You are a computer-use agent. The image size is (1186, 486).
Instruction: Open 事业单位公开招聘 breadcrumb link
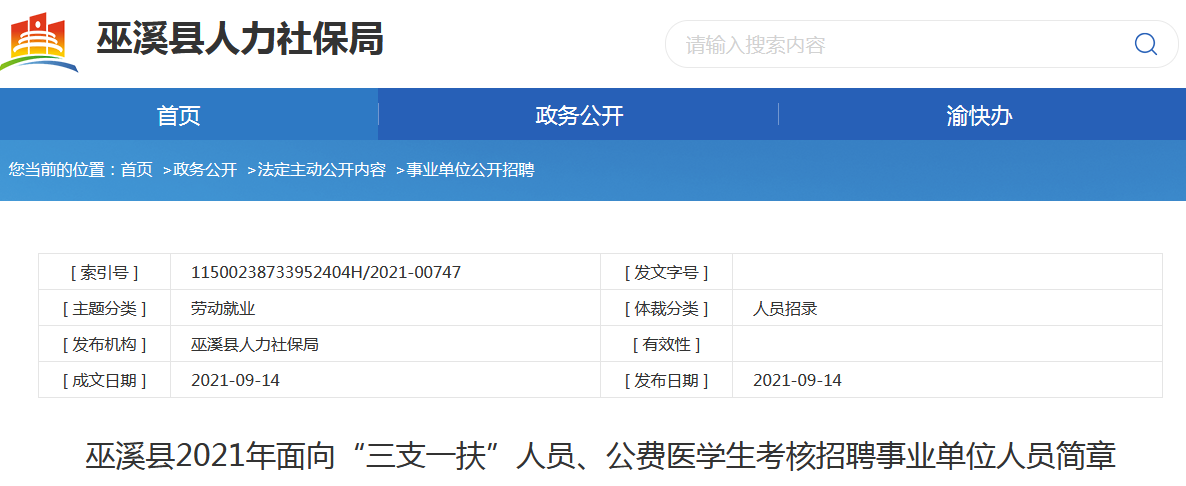[470, 170]
